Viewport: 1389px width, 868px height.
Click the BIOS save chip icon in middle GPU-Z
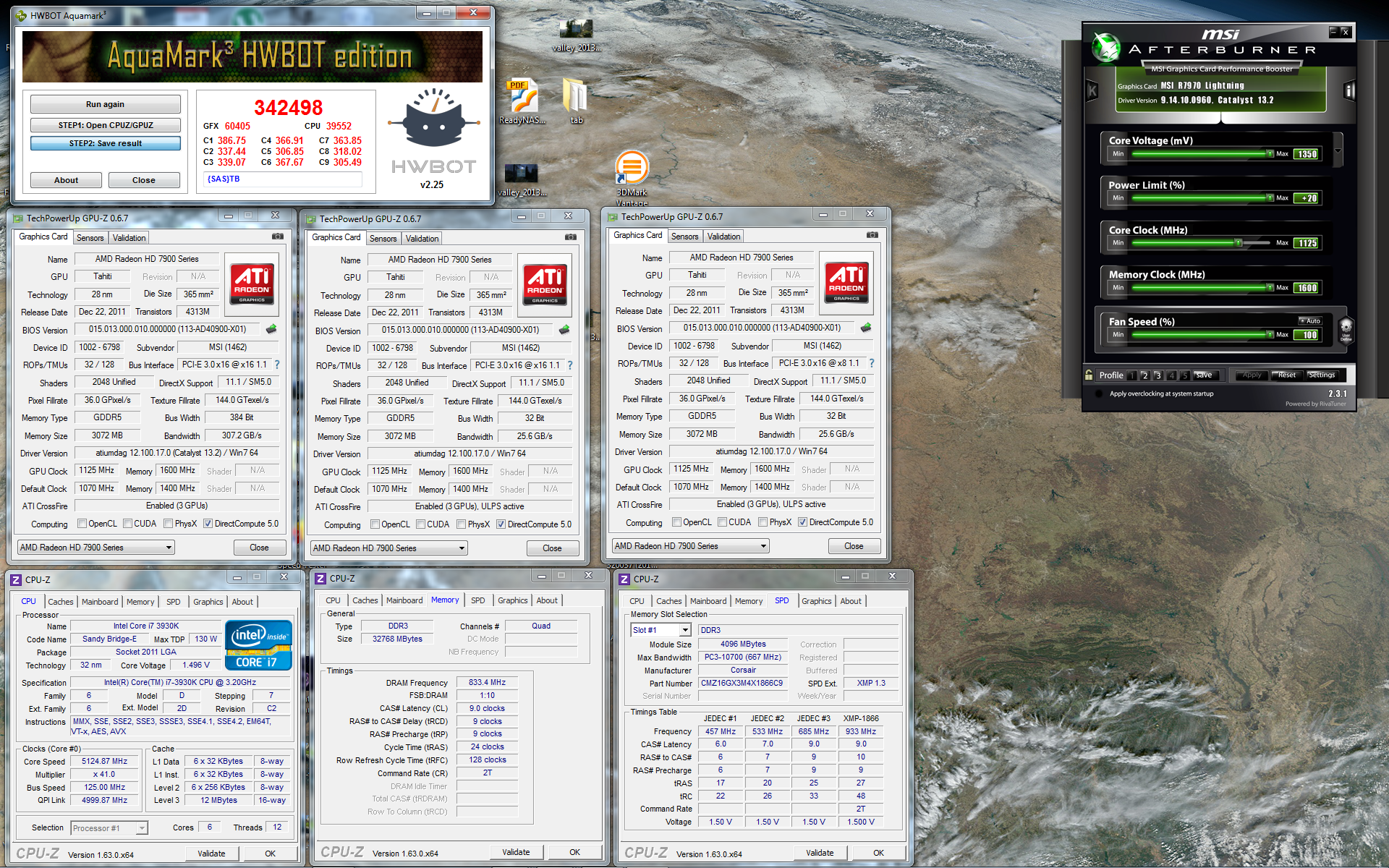tap(564, 330)
